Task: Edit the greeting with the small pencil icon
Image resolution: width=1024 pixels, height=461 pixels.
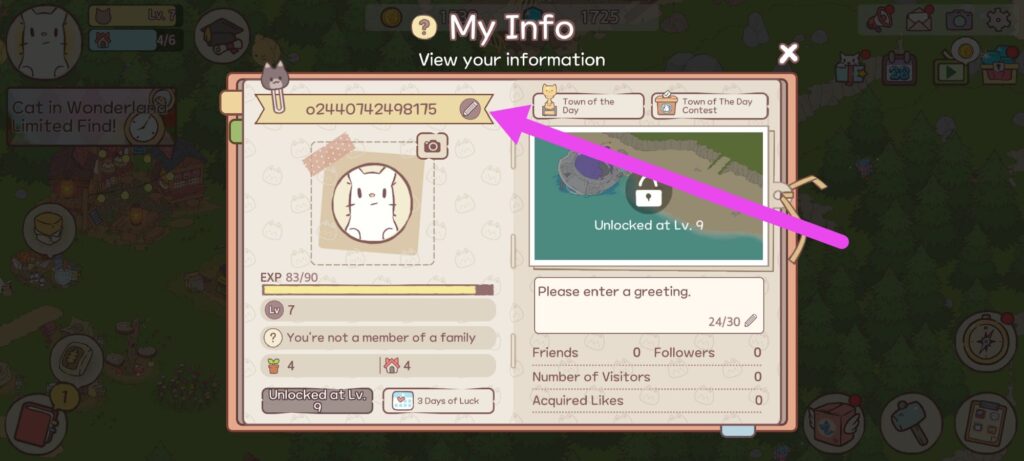Action: pyautogui.click(x=750, y=321)
